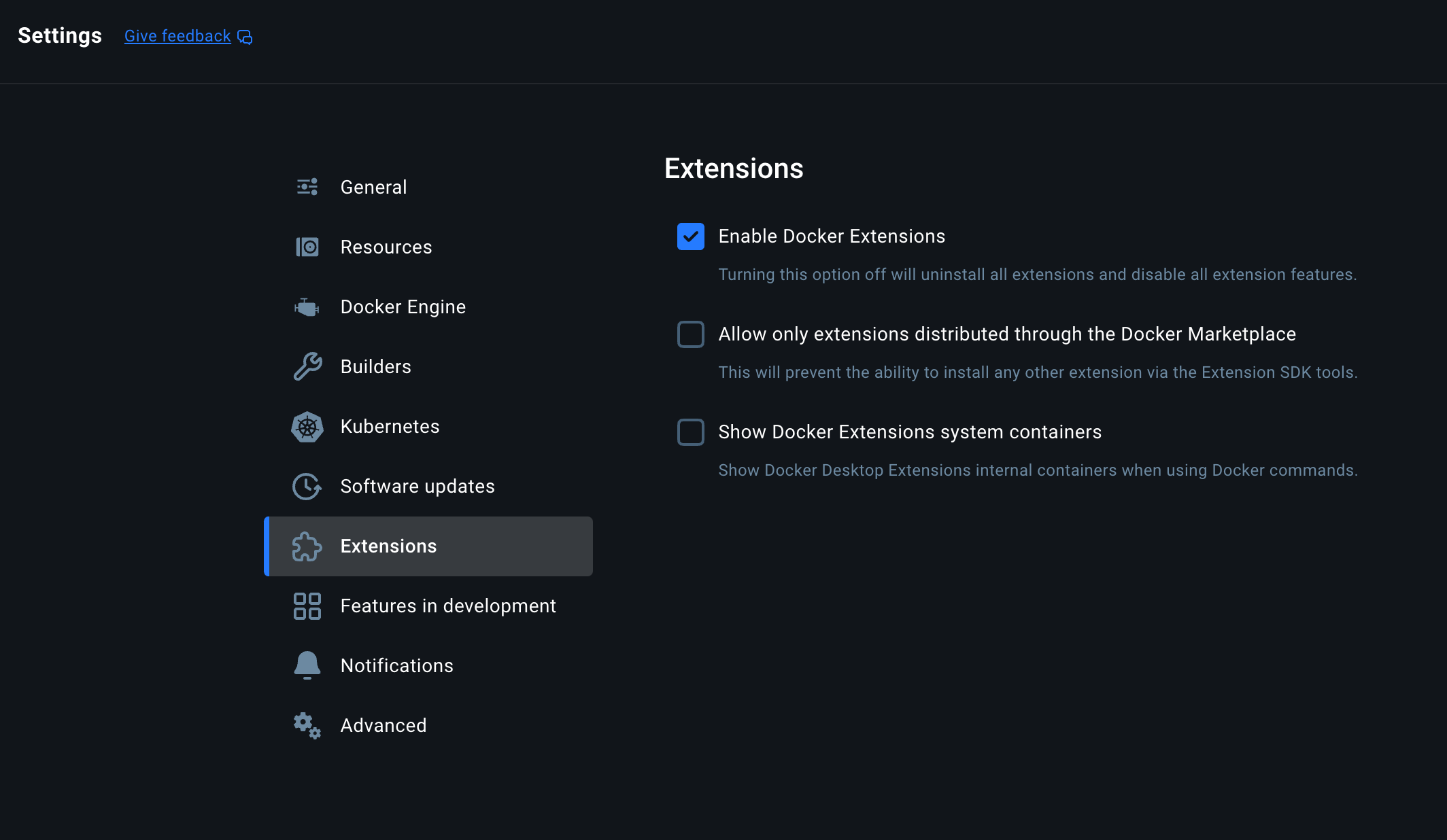Click the Kubernetes wheel icon
This screenshot has height=840, width=1447.
tap(307, 427)
